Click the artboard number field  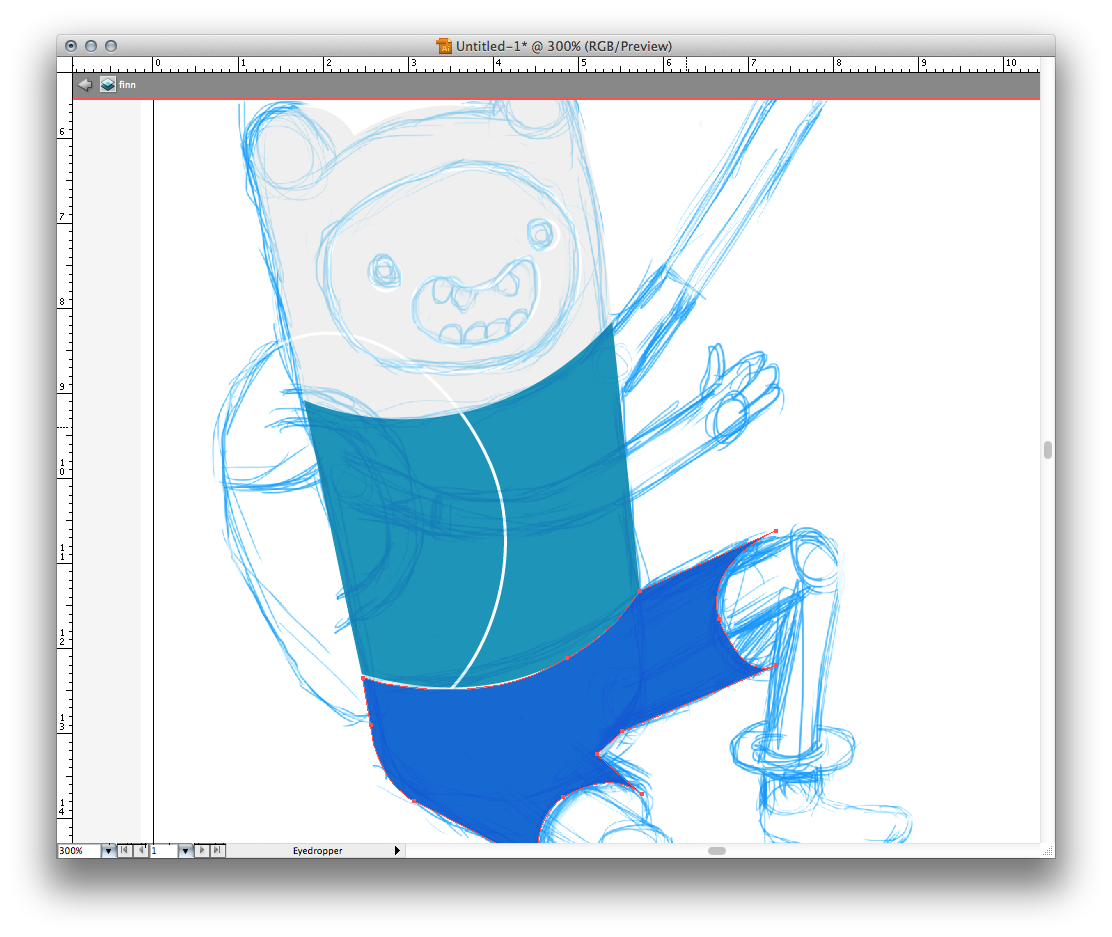[x=162, y=851]
